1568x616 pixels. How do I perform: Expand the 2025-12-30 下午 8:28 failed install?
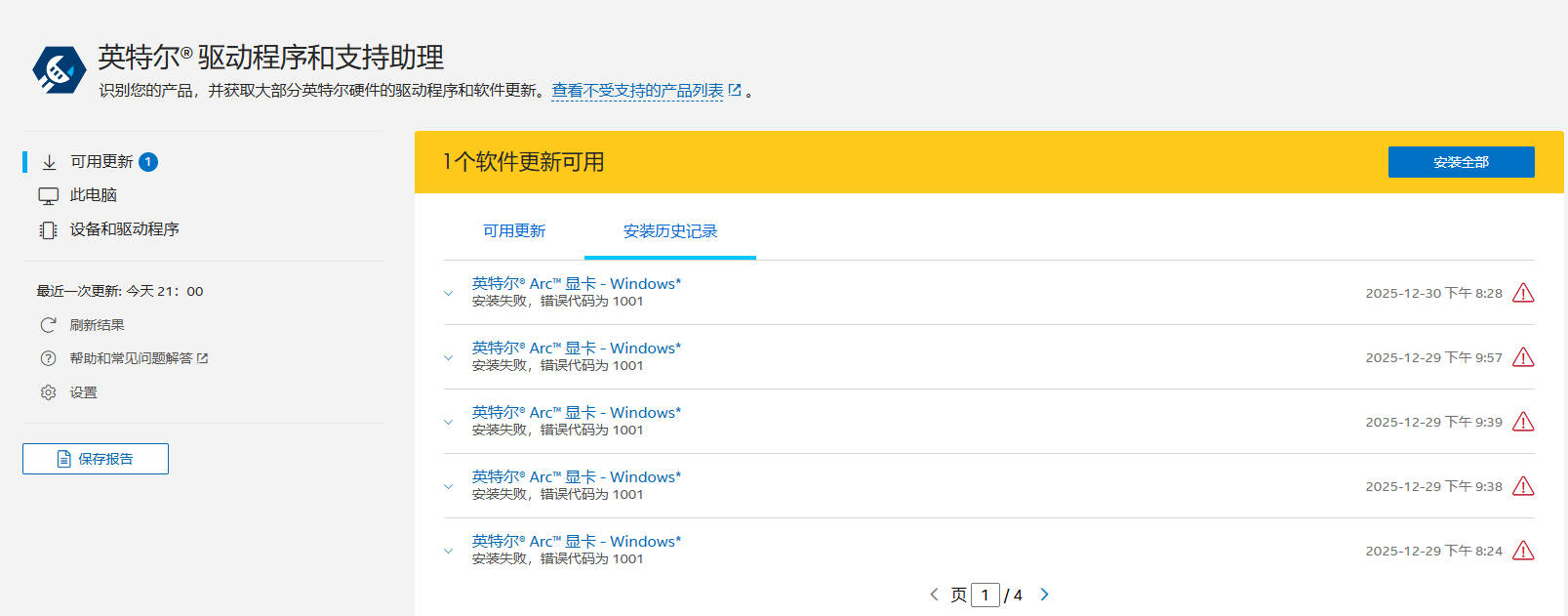[x=449, y=293]
